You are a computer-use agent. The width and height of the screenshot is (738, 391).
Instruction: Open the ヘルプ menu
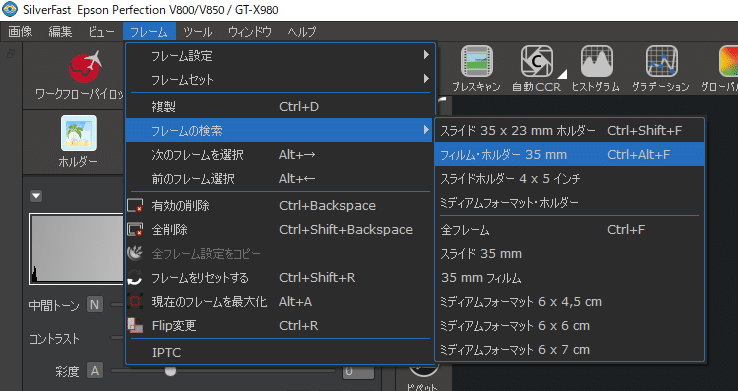coord(302,32)
